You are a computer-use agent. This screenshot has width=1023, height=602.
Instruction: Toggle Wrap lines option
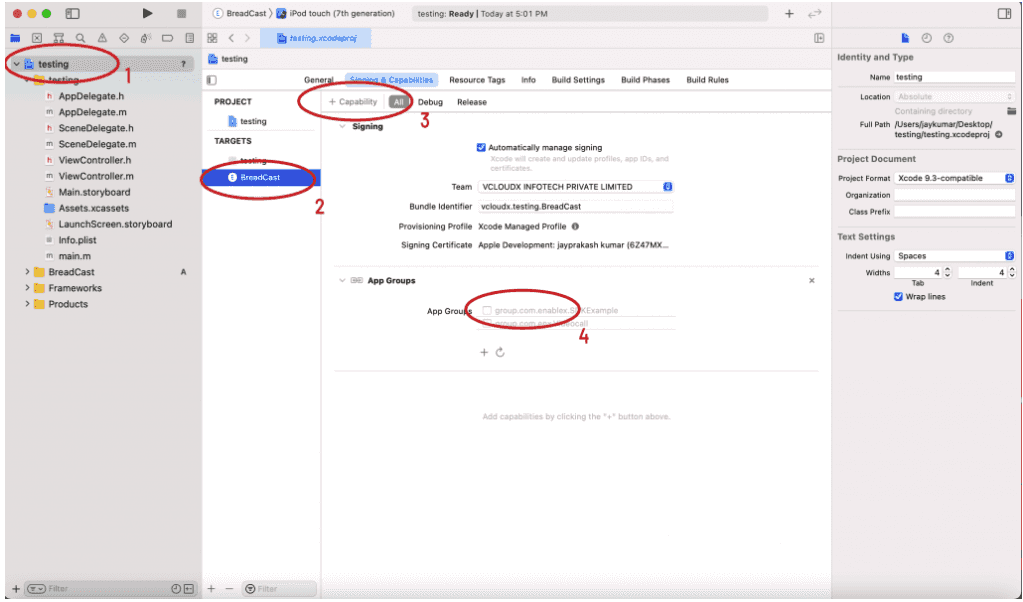tap(898, 296)
